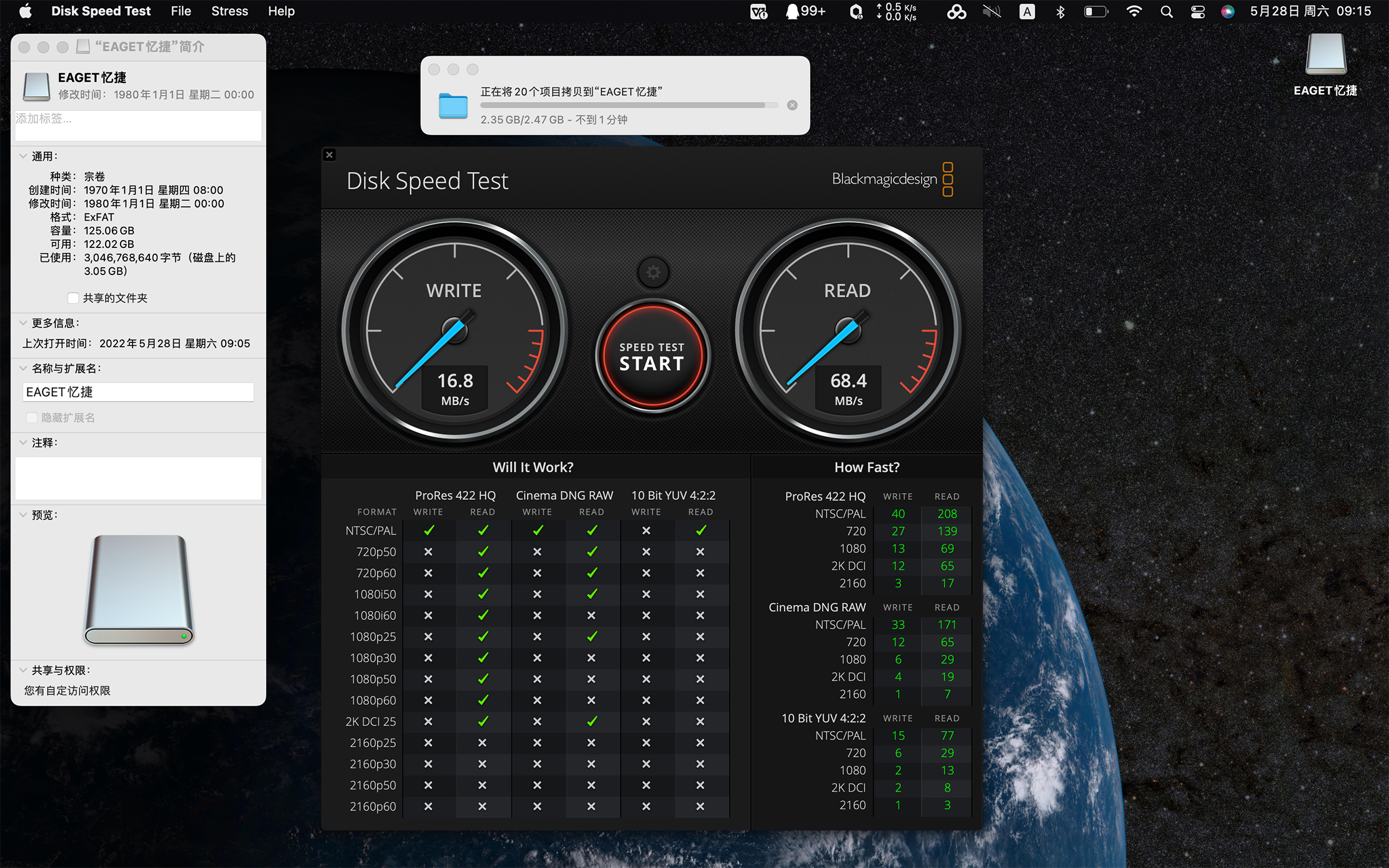Open the Disk Speed Test app menu
Viewport: 1389px width, 868px height.
[101, 11]
